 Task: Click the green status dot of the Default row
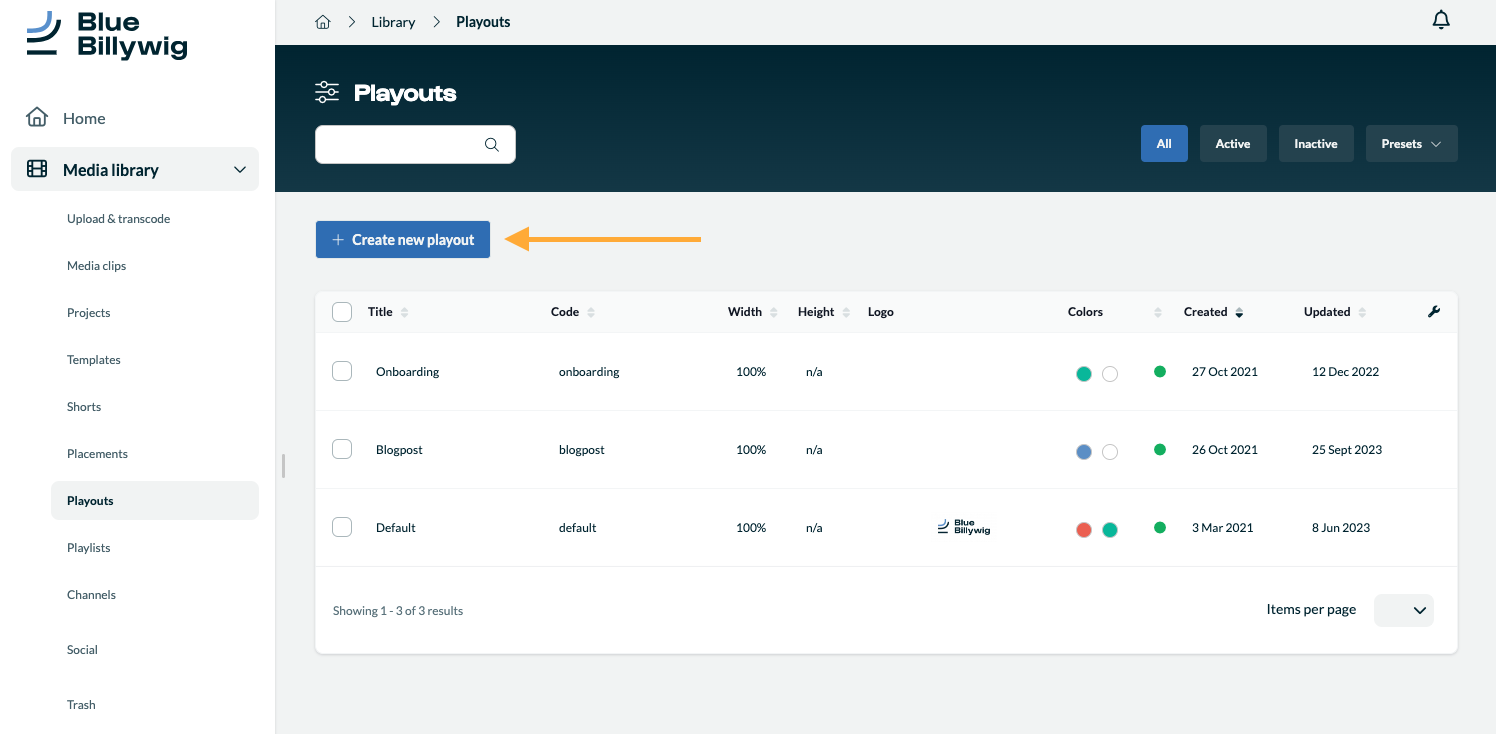(1160, 527)
